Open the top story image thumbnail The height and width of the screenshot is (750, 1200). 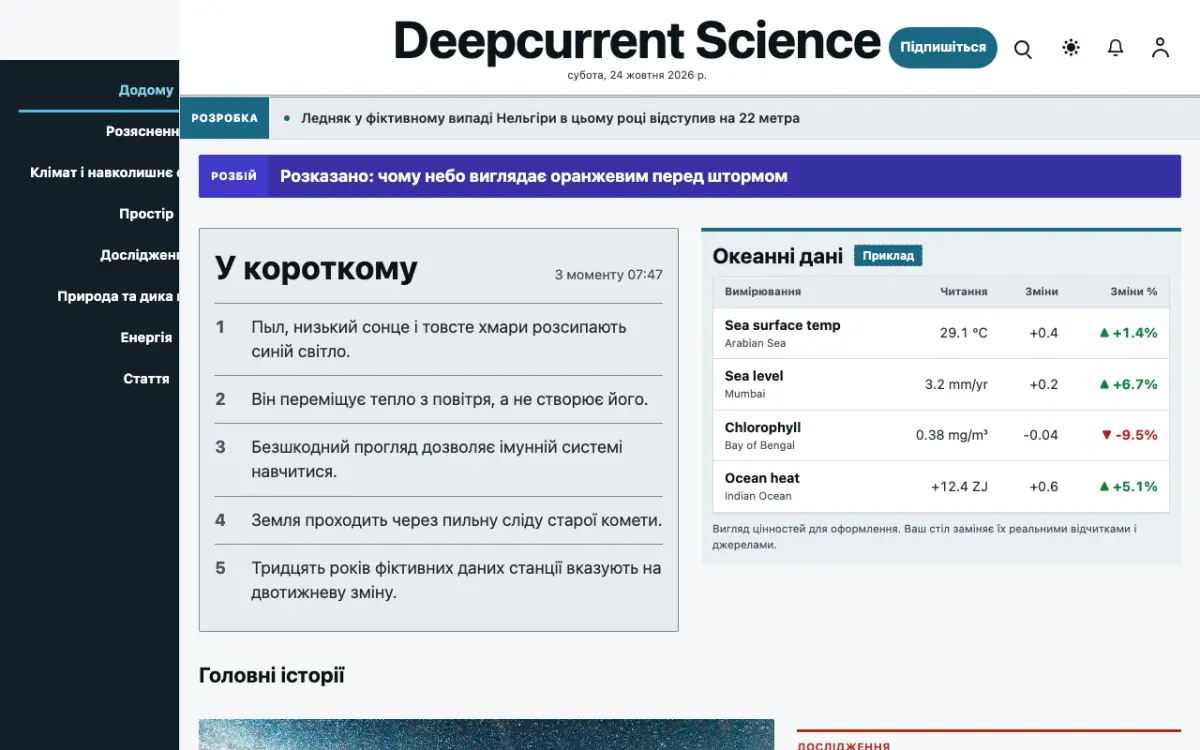486,735
